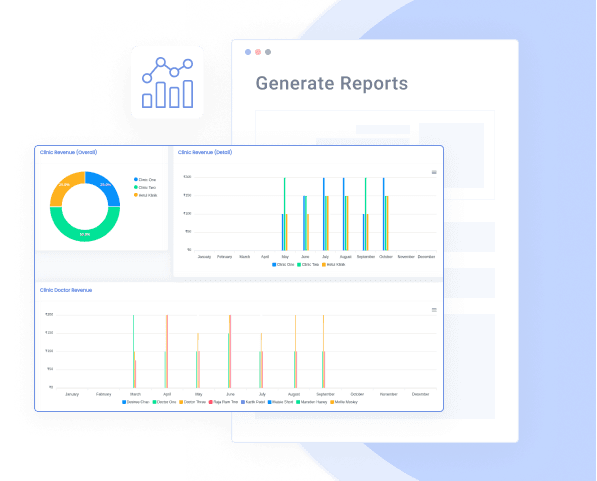Toggle Clinic Two in the donut chart legend

click(145, 187)
